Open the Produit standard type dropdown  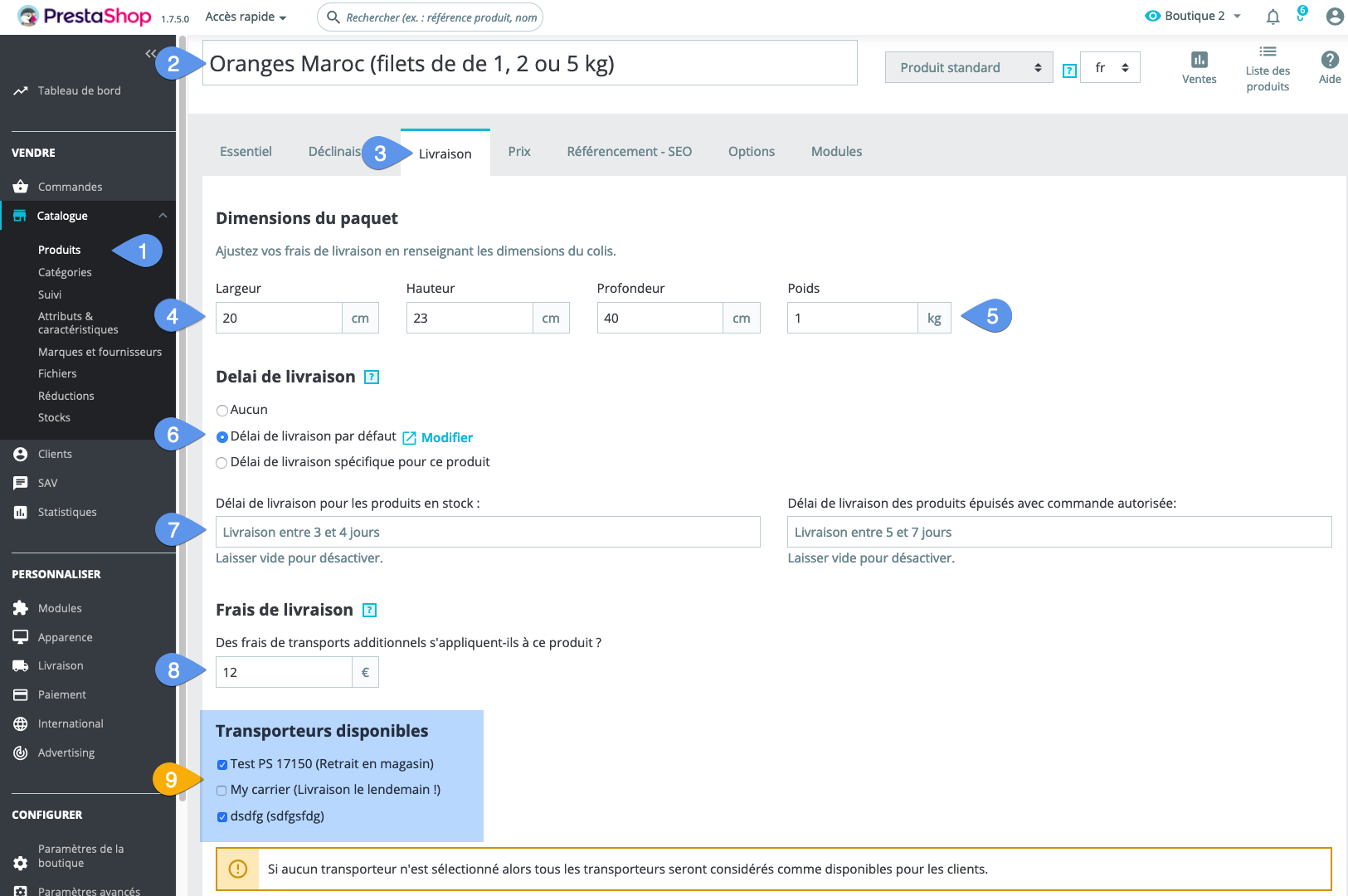968,68
